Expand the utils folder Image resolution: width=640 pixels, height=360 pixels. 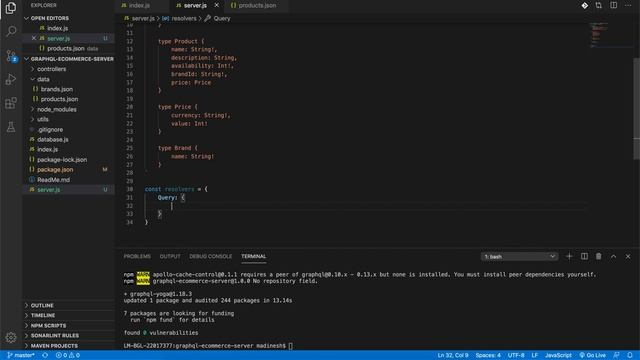(x=43, y=119)
